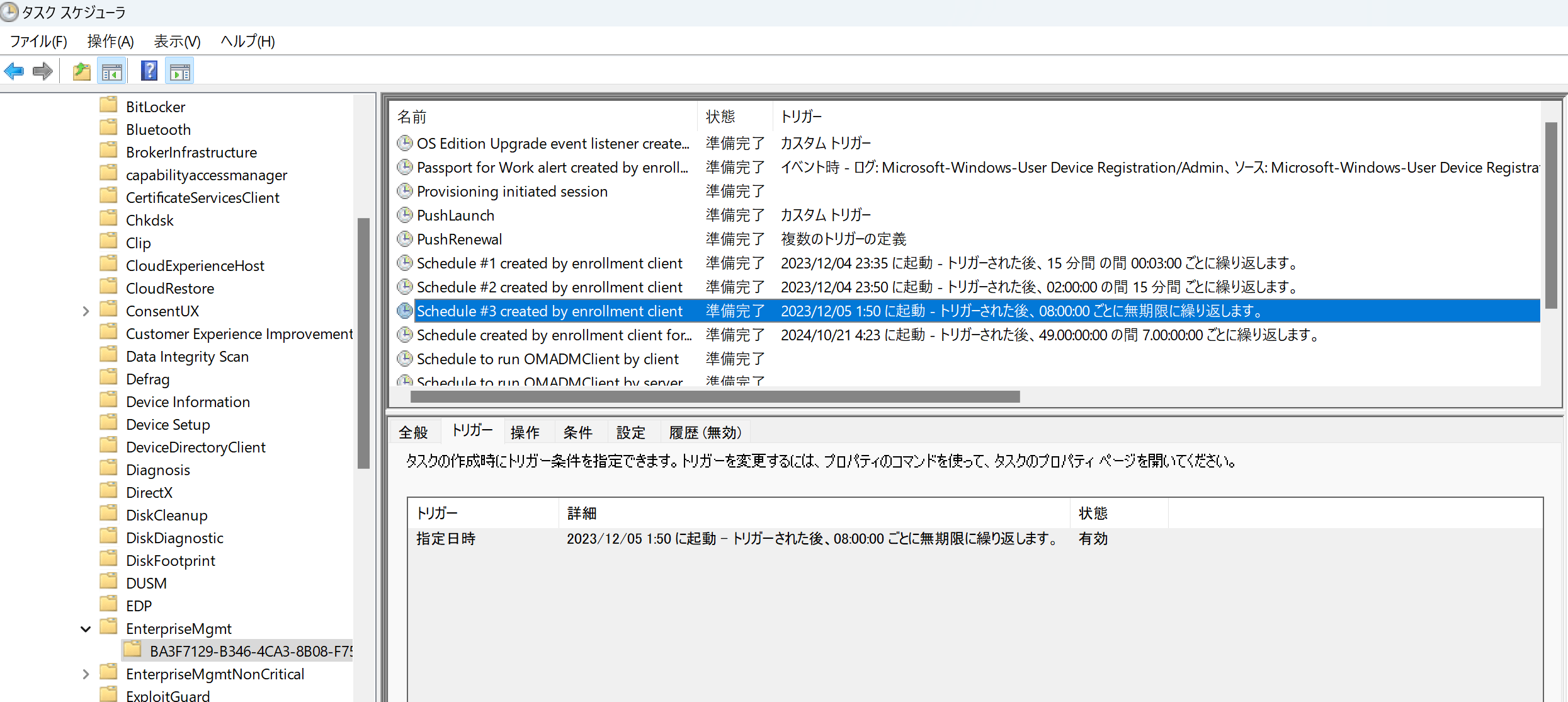Click the Task Scheduler title bar clock icon
The image size is (1568, 702).
(x=9, y=12)
